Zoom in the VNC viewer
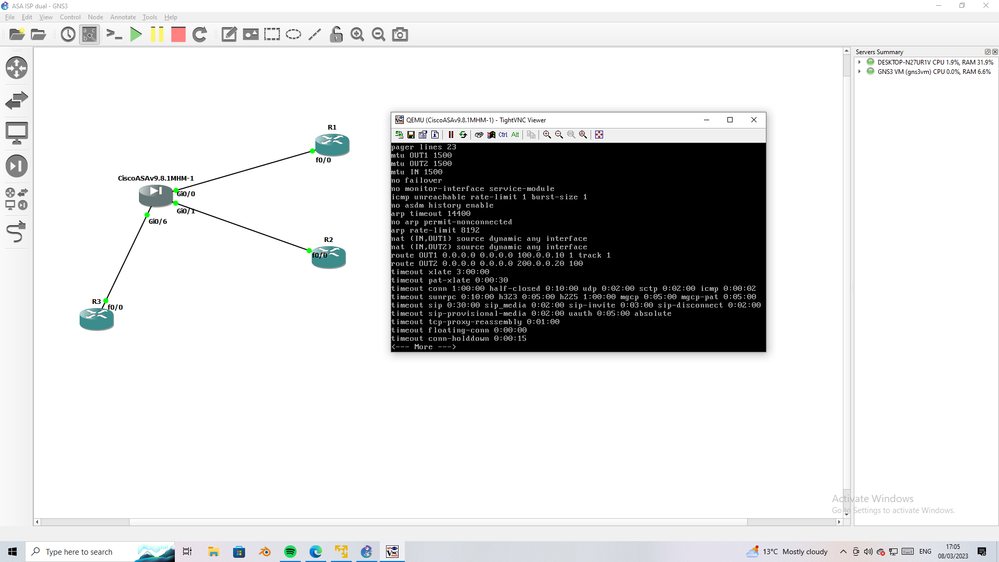 (x=547, y=134)
